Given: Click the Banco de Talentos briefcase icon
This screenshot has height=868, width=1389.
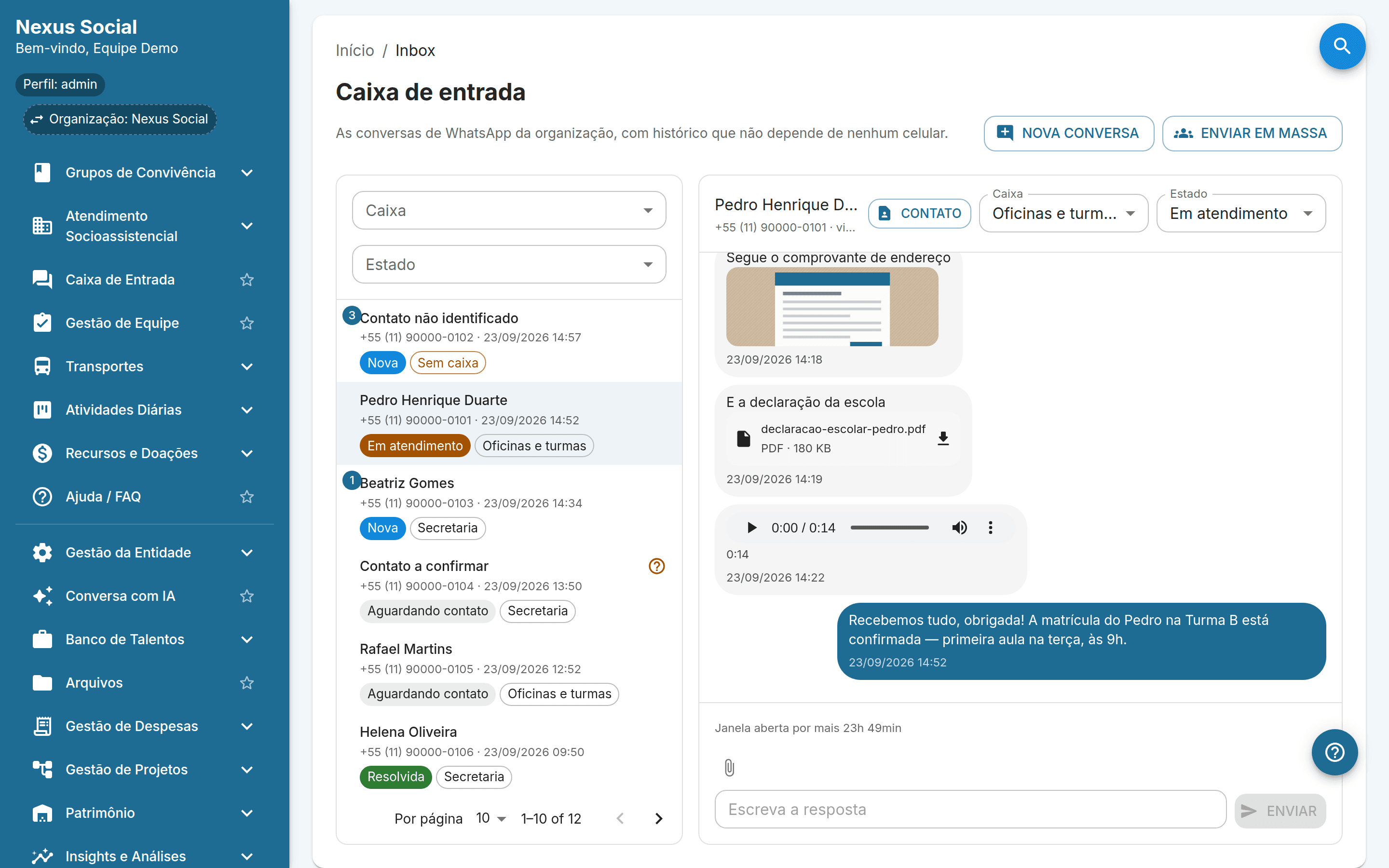Looking at the screenshot, I should pyautogui.click(x=42, y=639).
